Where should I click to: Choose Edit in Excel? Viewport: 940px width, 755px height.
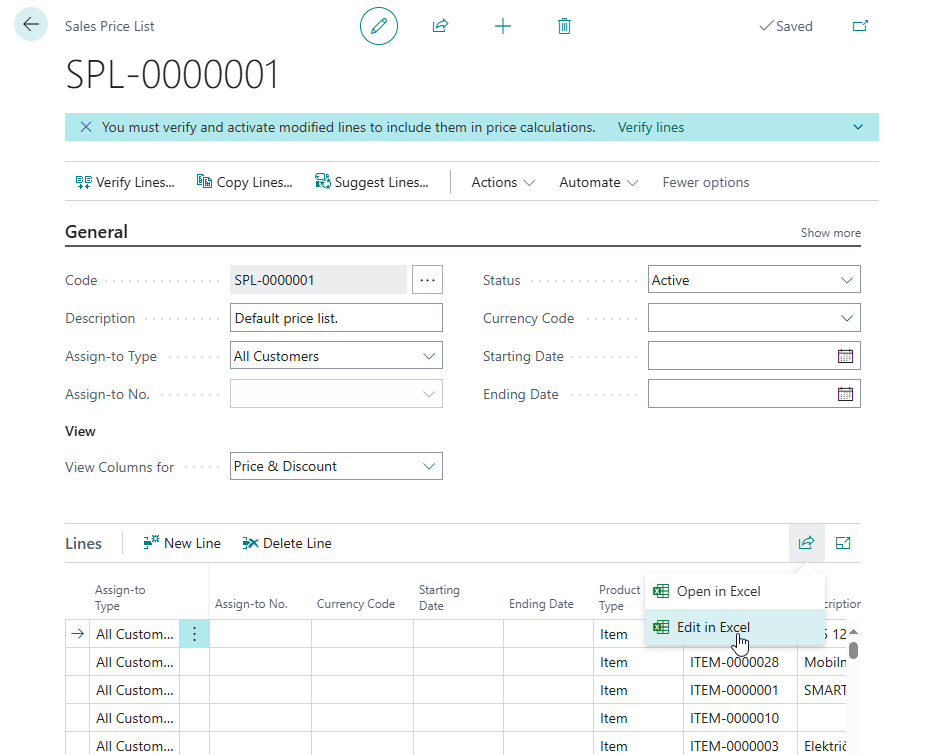[x=734, y=627]
